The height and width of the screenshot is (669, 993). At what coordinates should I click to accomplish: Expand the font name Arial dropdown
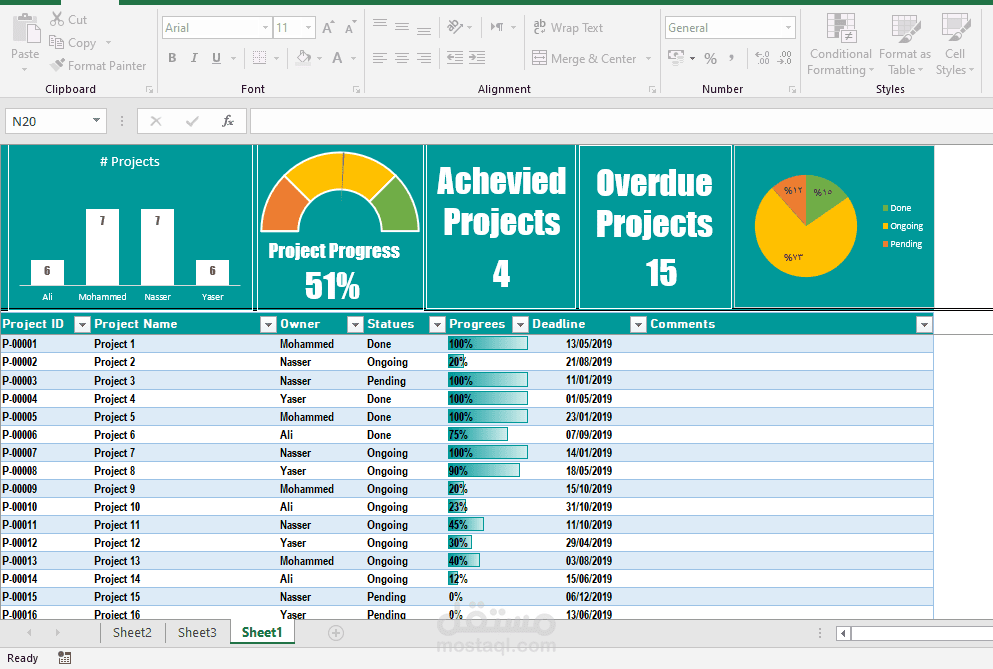pyautogui.click(x=265, y=28)
